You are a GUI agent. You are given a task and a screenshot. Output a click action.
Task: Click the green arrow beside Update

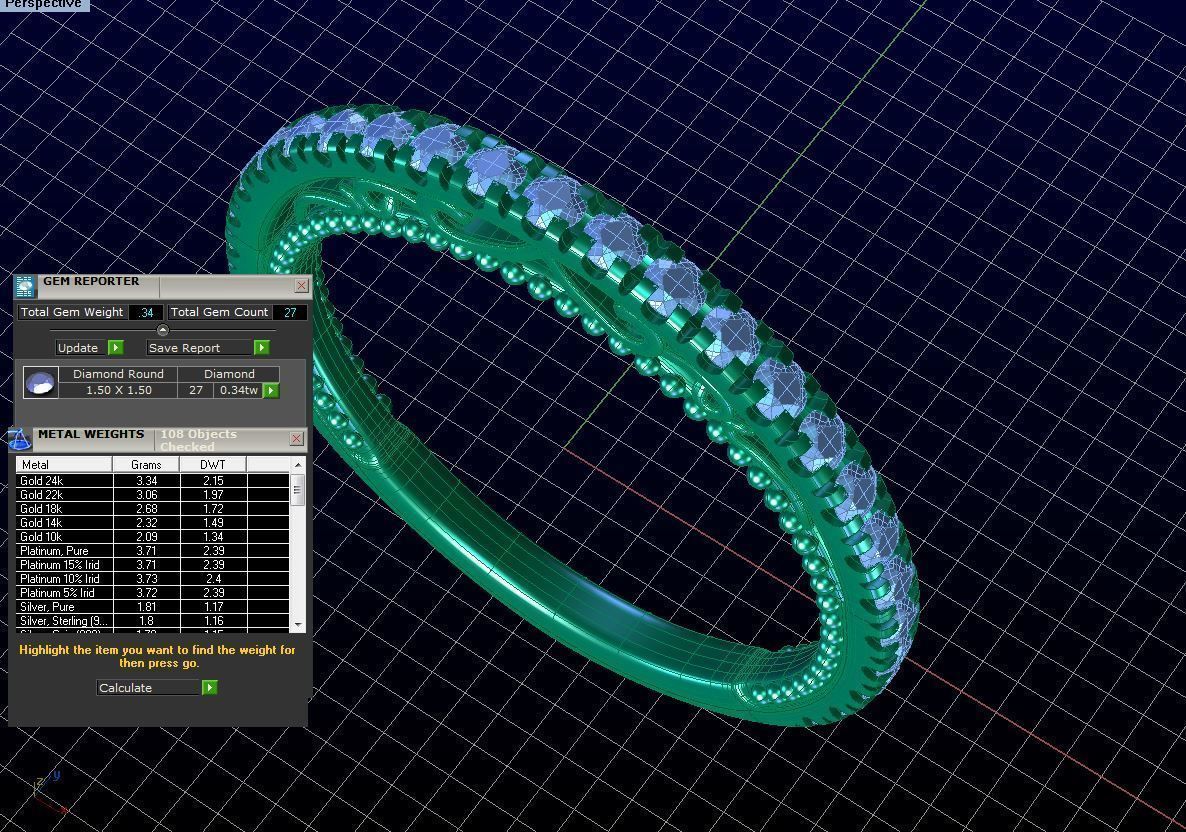[116, 347]
